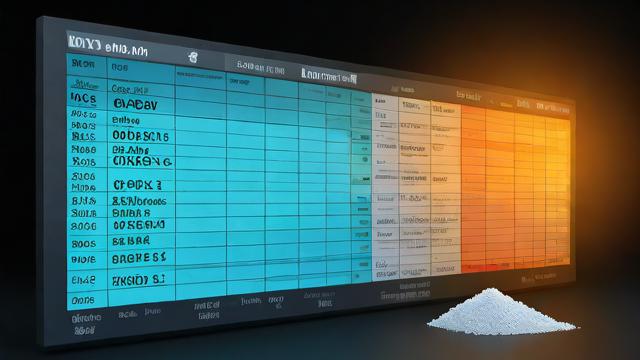
Task: Select the 'BRCKES1' row label cell
Action: pyautogui.click(x=139, y=258)
